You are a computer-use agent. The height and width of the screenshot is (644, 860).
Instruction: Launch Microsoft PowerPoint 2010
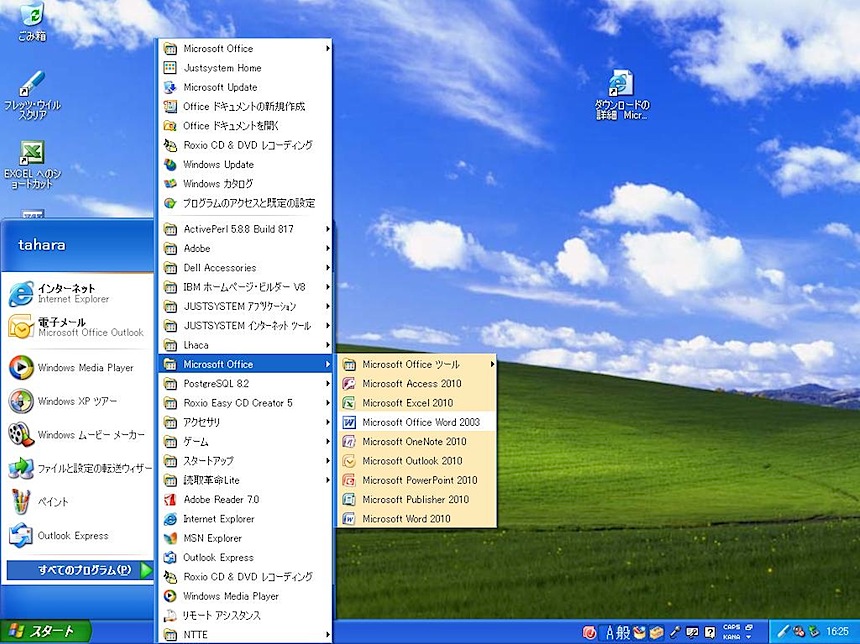coord(416,480)
